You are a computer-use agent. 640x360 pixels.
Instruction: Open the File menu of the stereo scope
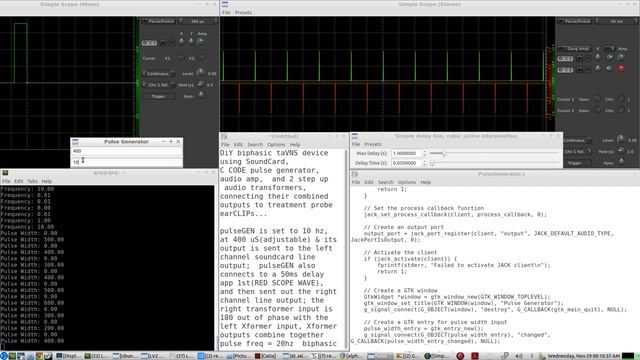click(x=226, y=13)
